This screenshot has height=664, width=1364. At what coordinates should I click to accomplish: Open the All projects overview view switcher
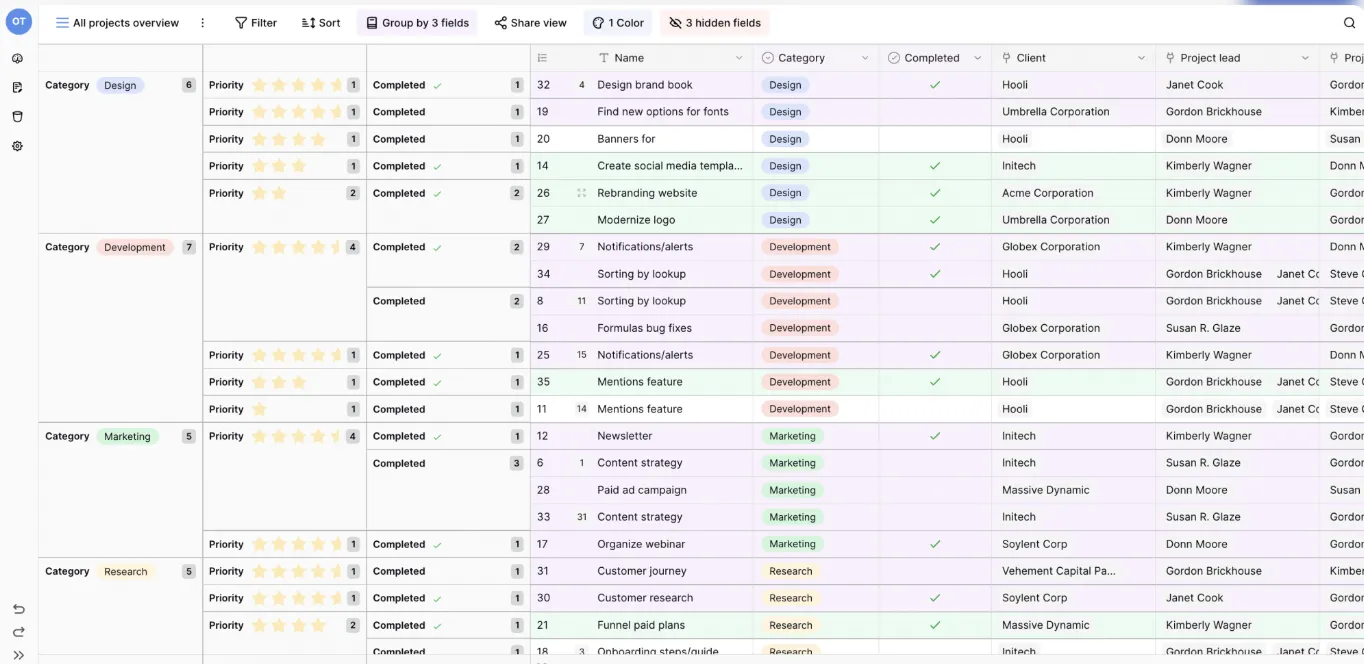(x=117, y=23)
